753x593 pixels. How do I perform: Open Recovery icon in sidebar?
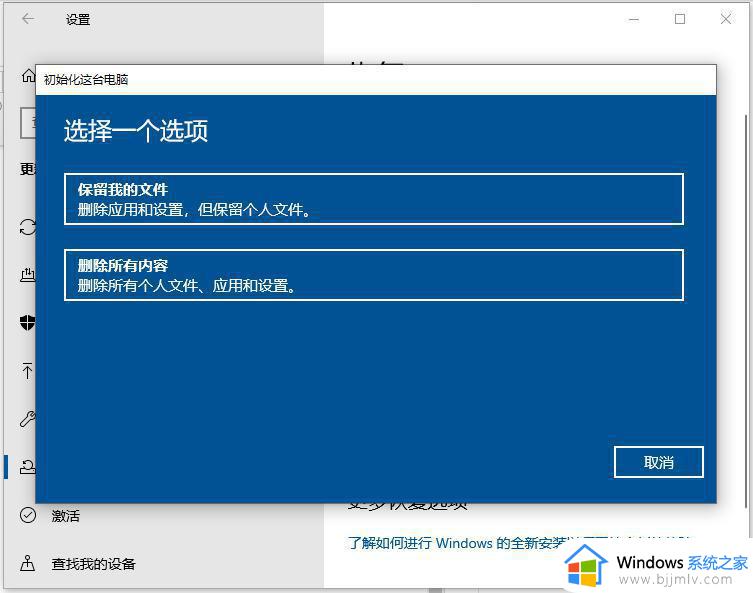(27, 467)
